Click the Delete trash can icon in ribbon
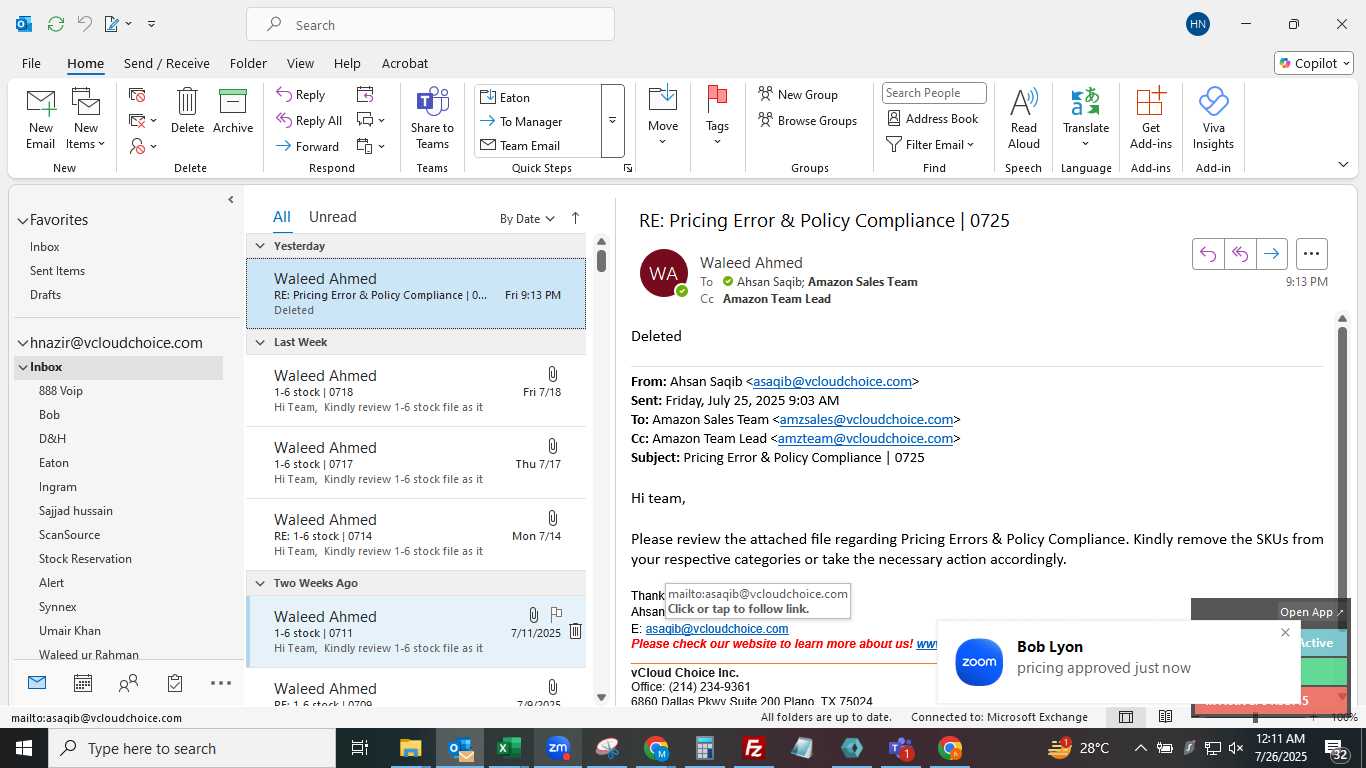Image resolution: width=1366 pixels, height=768 pixels. 187,110
